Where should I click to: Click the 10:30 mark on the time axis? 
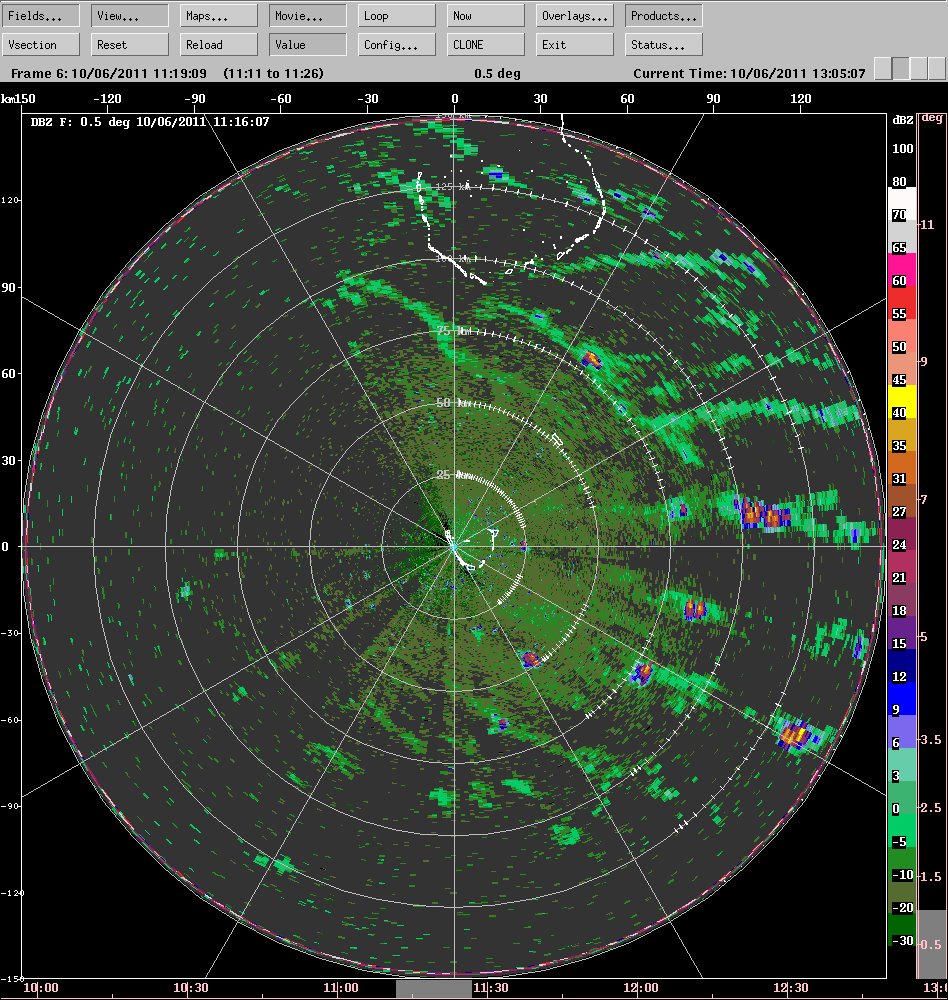coord(191,988)
